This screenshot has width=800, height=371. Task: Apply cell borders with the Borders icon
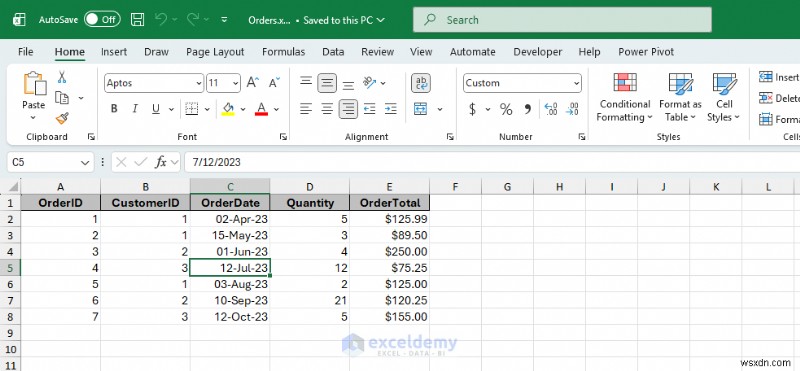[x=191, y=109]
